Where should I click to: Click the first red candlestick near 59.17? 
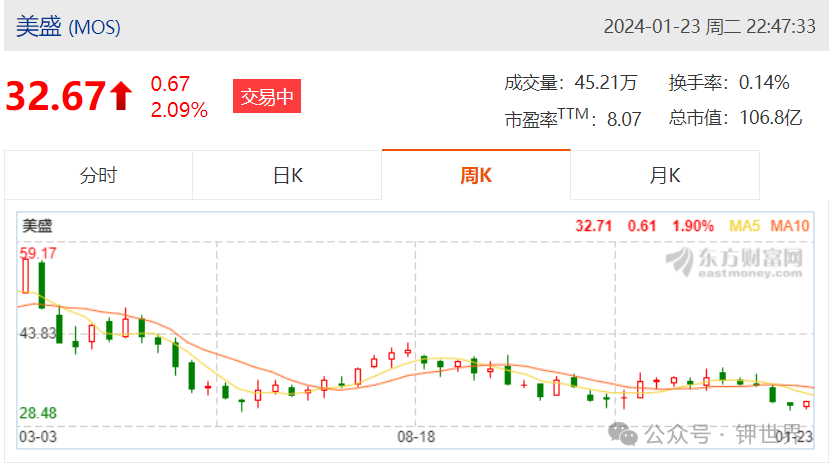[25, 276]
